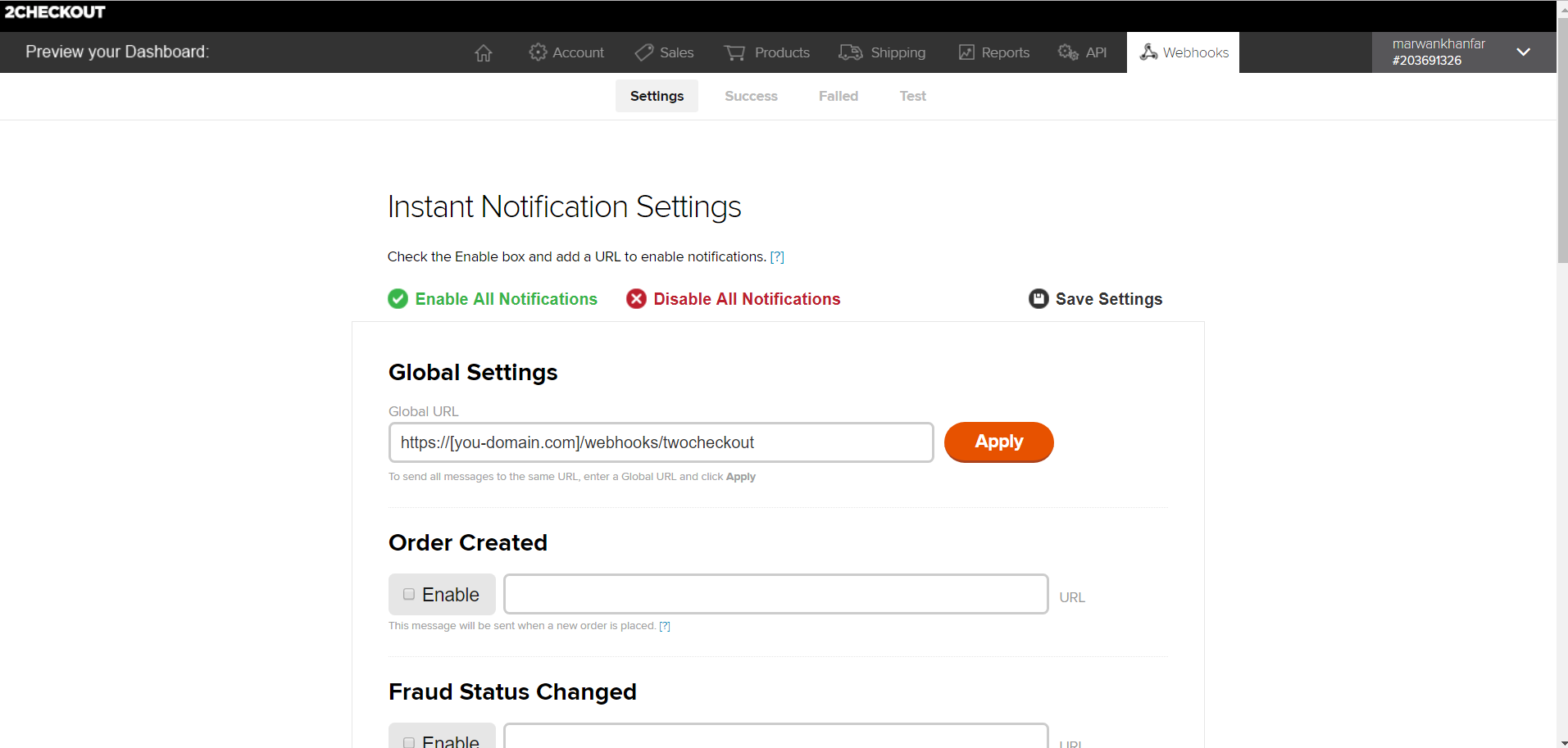1568x748 pixels.
Task: Click the orange Apply button
Action: 998,442
